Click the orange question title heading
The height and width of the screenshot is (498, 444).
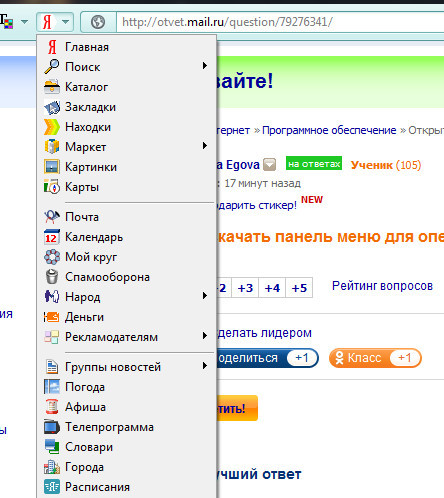(331, 237)
